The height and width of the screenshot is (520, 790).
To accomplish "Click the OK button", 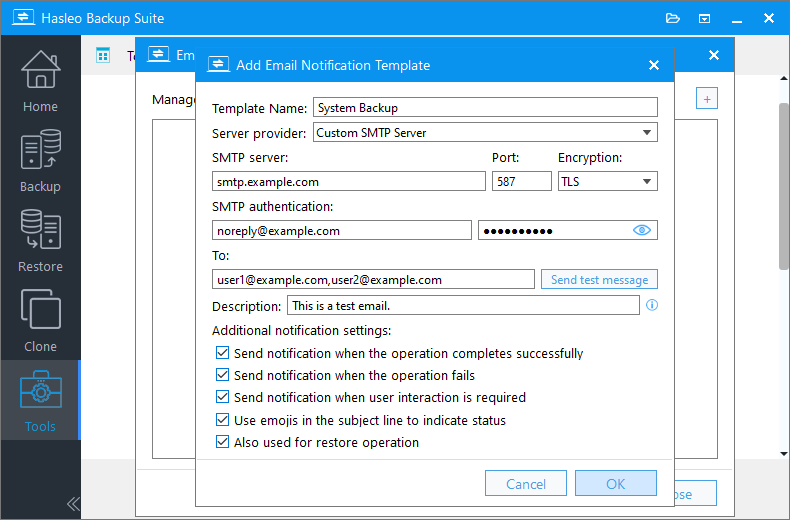I will pos(616,484).
